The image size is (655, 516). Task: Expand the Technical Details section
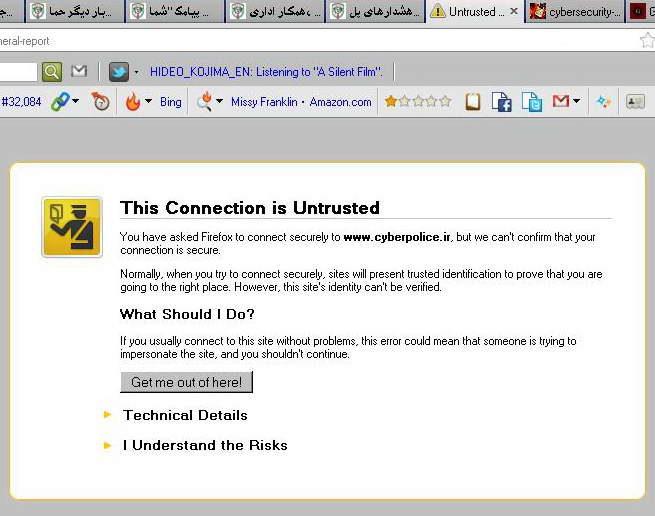[185, 415]
